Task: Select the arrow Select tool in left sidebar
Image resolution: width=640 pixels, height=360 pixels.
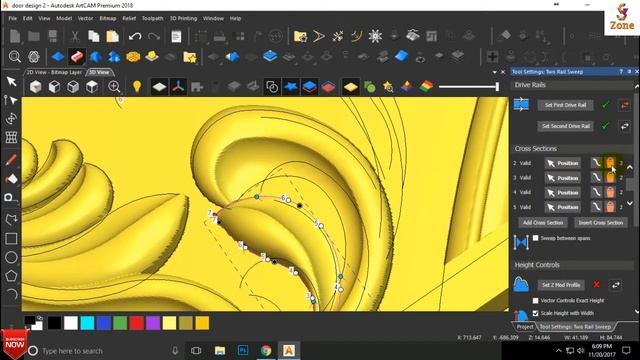Action: pos(11,82)
